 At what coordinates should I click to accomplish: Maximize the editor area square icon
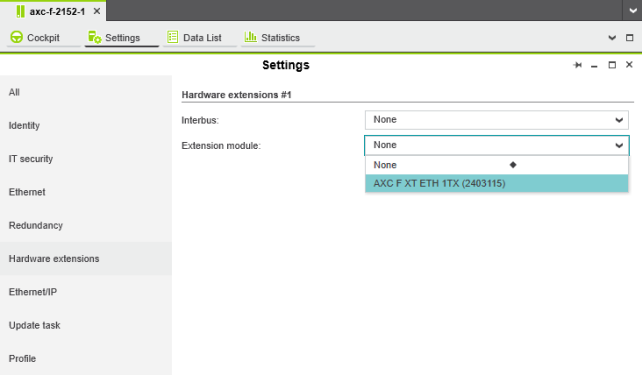[630, 38]
